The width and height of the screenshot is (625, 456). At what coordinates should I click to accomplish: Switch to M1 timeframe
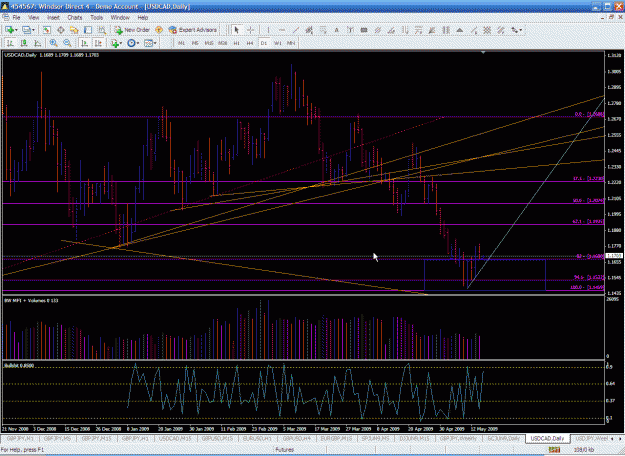[x=181, y=43]
